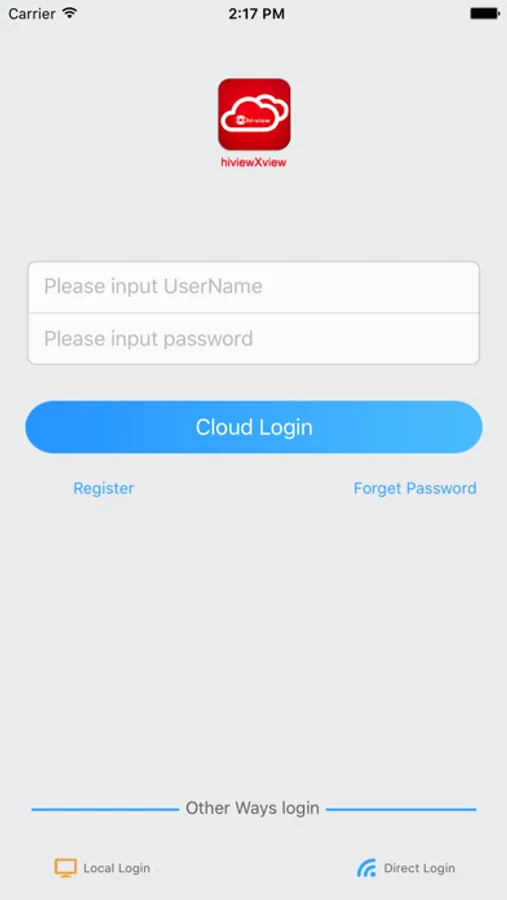
Task: Tap the Wi-Fi icon in status bar
Action: (x=70, y=13)
